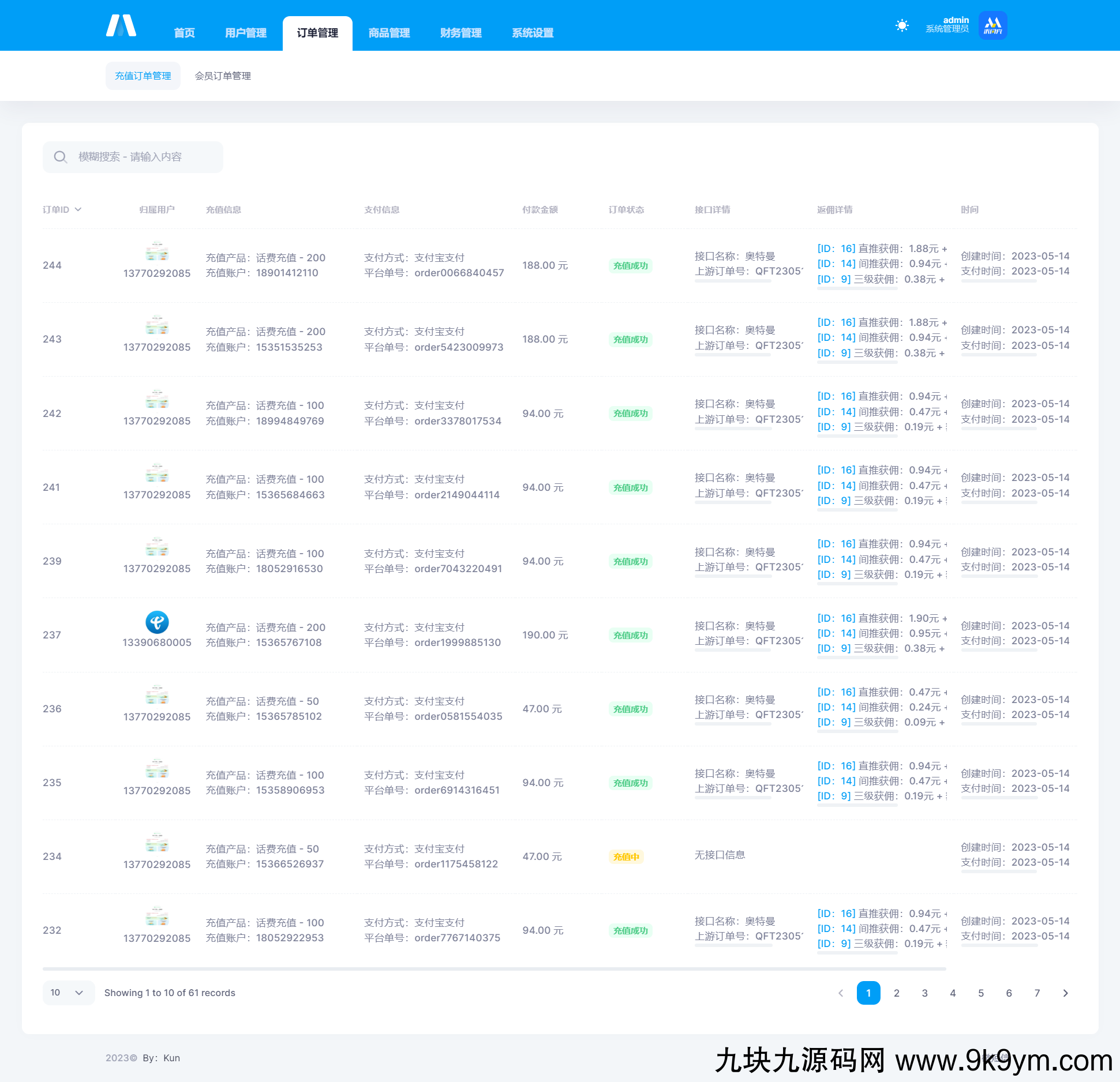This screenshot has height=1082, width=1120.
Task: Click the 充值中 status badge of order 234
Action: pos(626,856)
